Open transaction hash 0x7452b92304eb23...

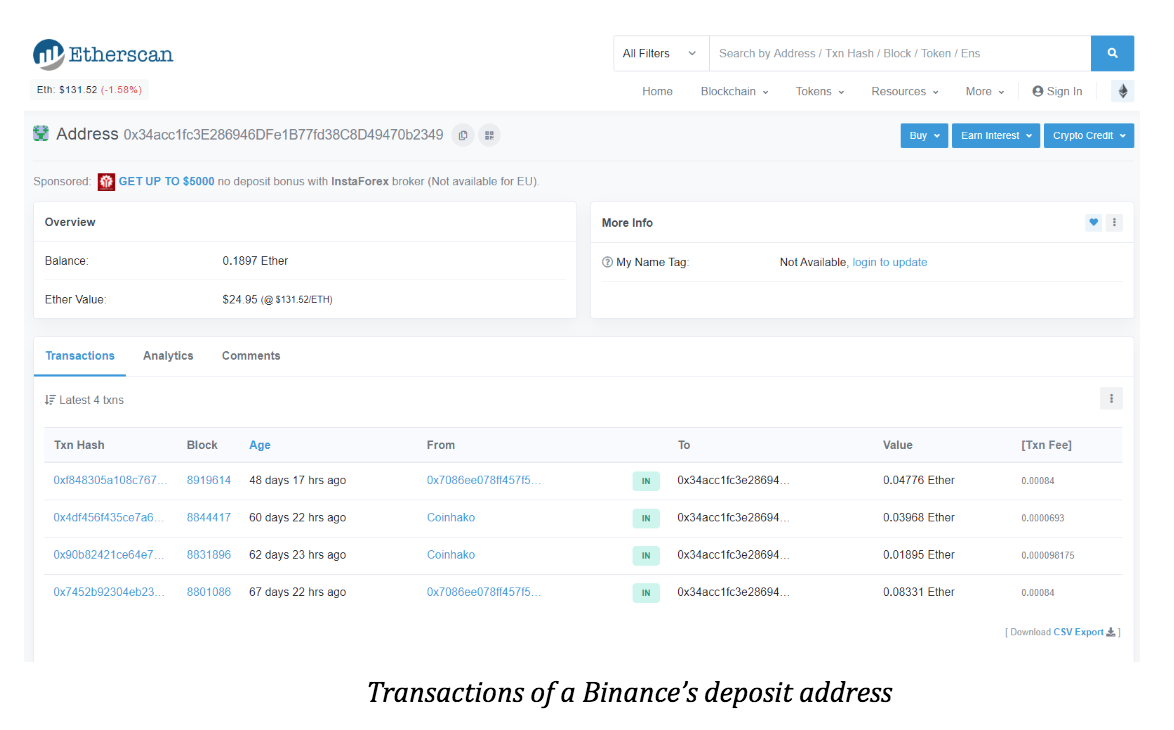click(109, 591)
